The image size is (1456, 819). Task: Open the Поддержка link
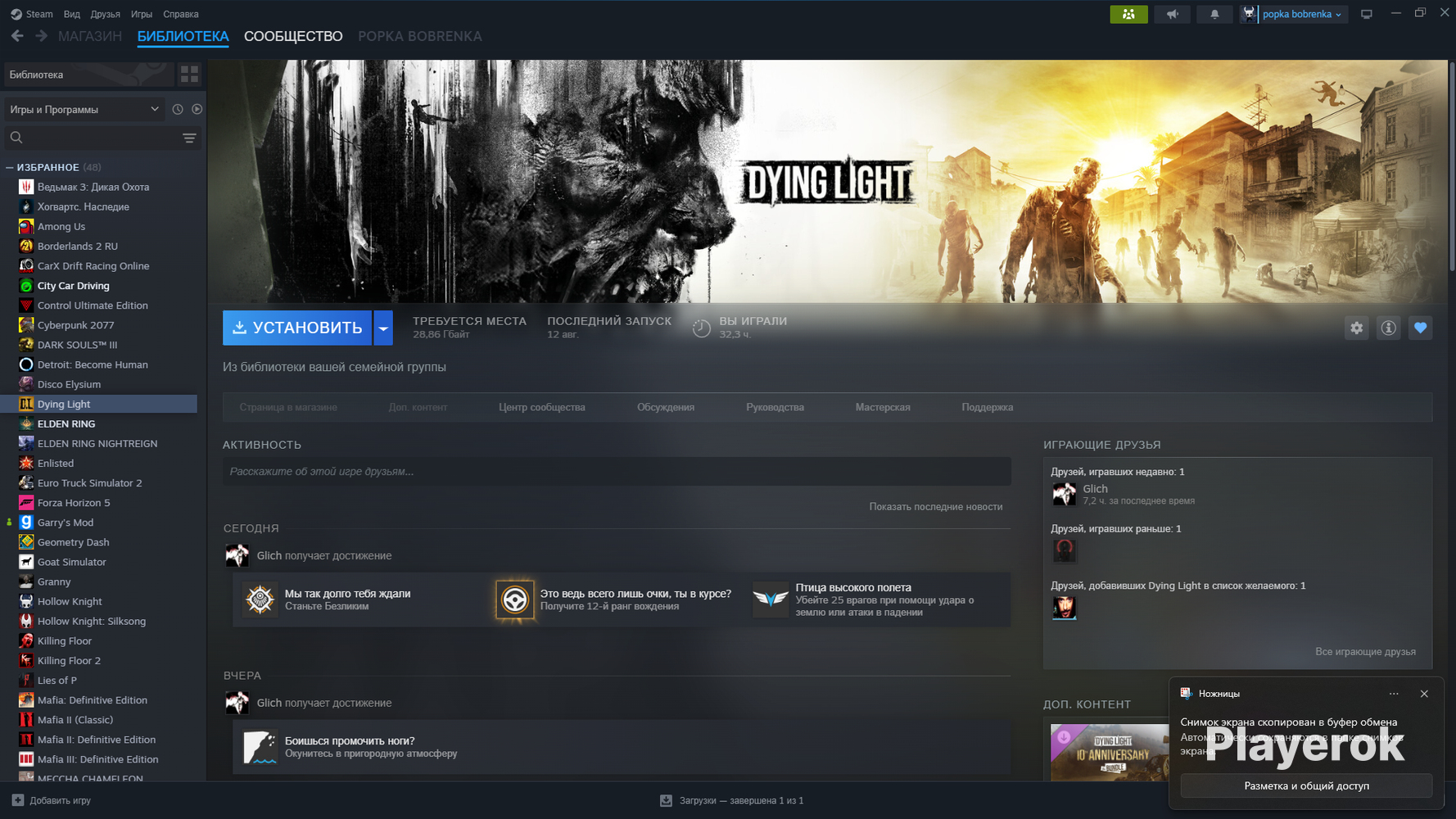(988, 407)
